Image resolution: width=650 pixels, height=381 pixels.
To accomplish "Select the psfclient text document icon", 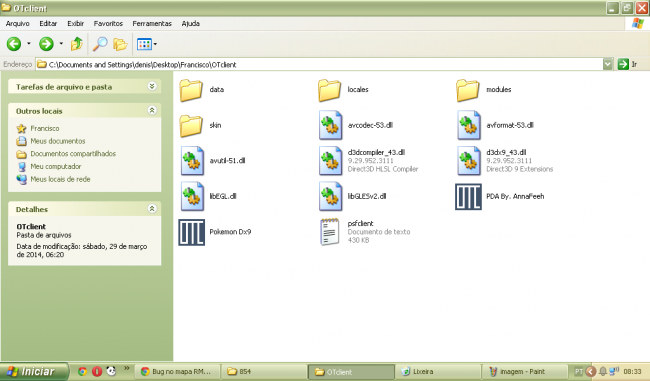I will pos(330,232).
